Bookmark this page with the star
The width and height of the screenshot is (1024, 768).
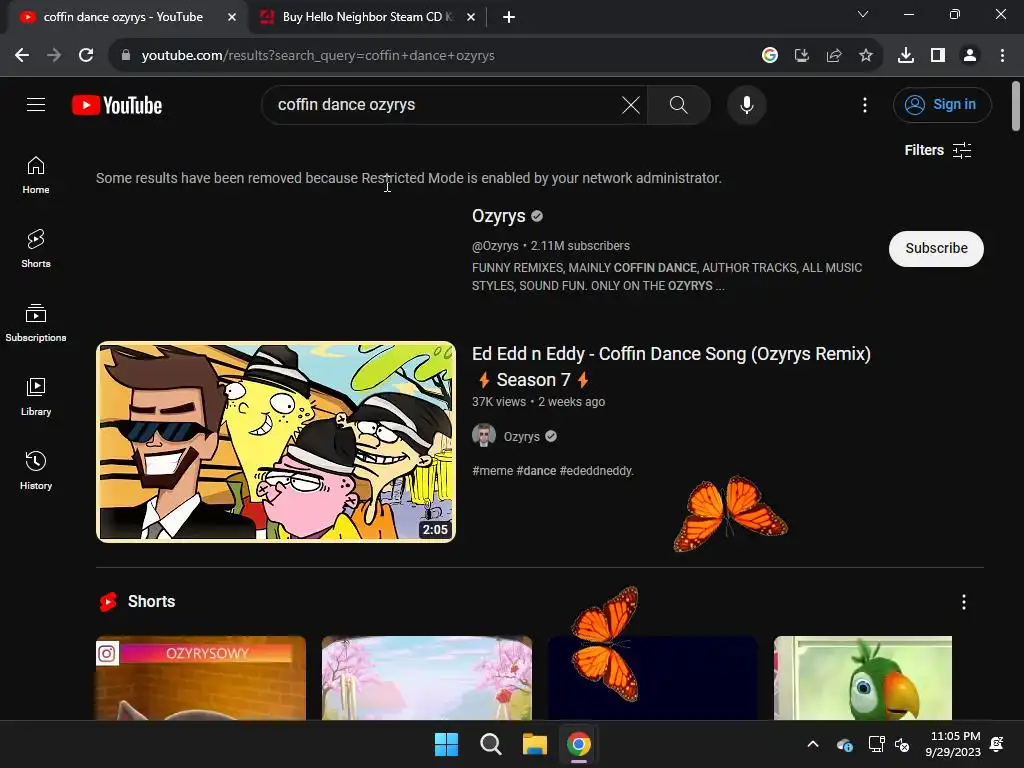pyautogui.click(x=866, y=56)
